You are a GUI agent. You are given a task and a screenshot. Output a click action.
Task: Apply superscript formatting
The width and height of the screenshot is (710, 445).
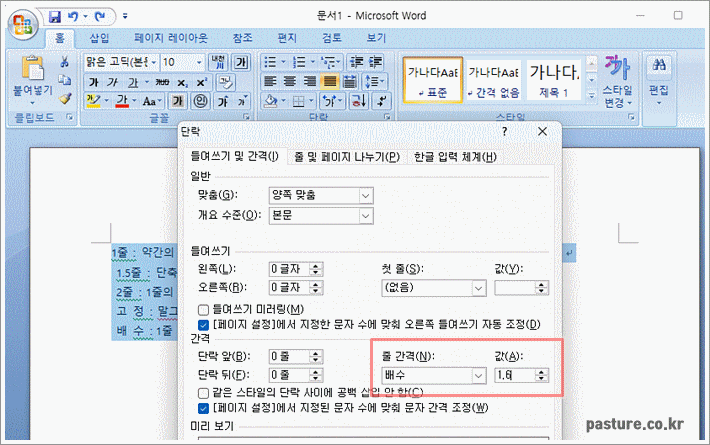pos(201,82)
